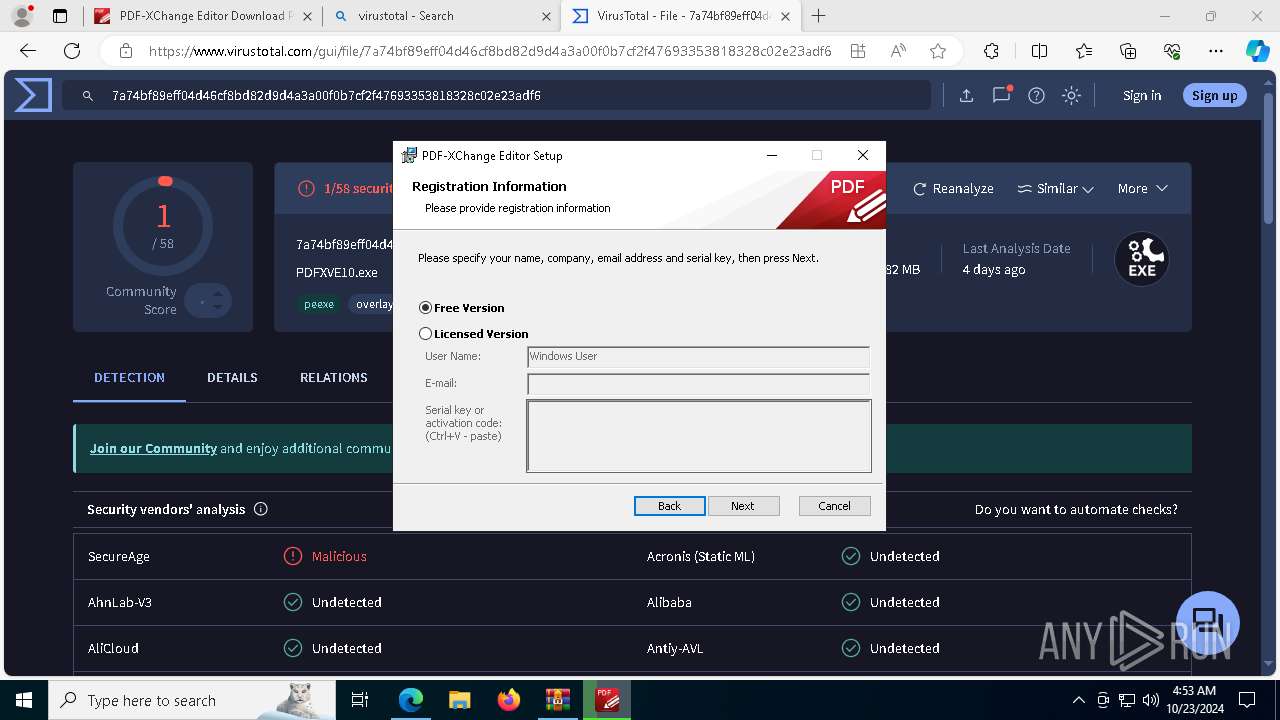This screenshot has width=1280, height=720.
Task: Open the Windows Start menu
Action: [23, 700]
